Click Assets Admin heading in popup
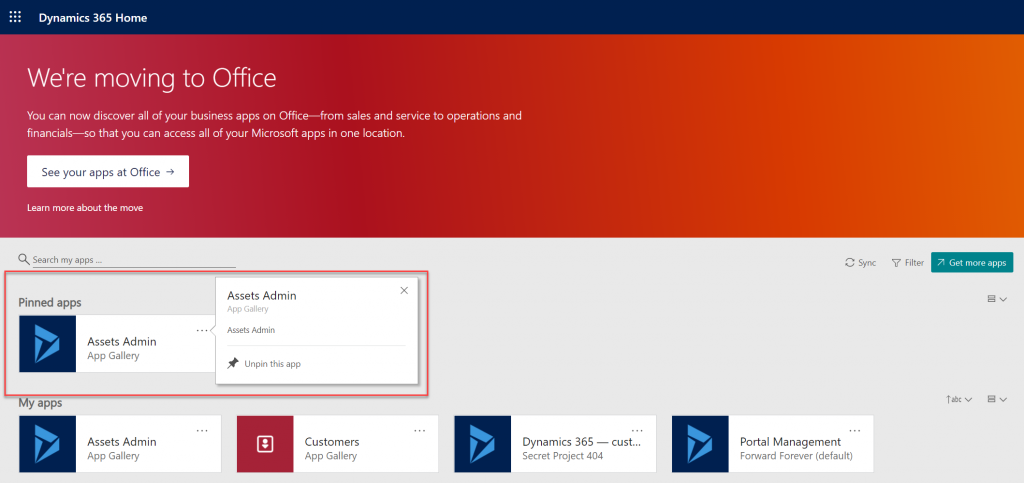 coord(262,296)
